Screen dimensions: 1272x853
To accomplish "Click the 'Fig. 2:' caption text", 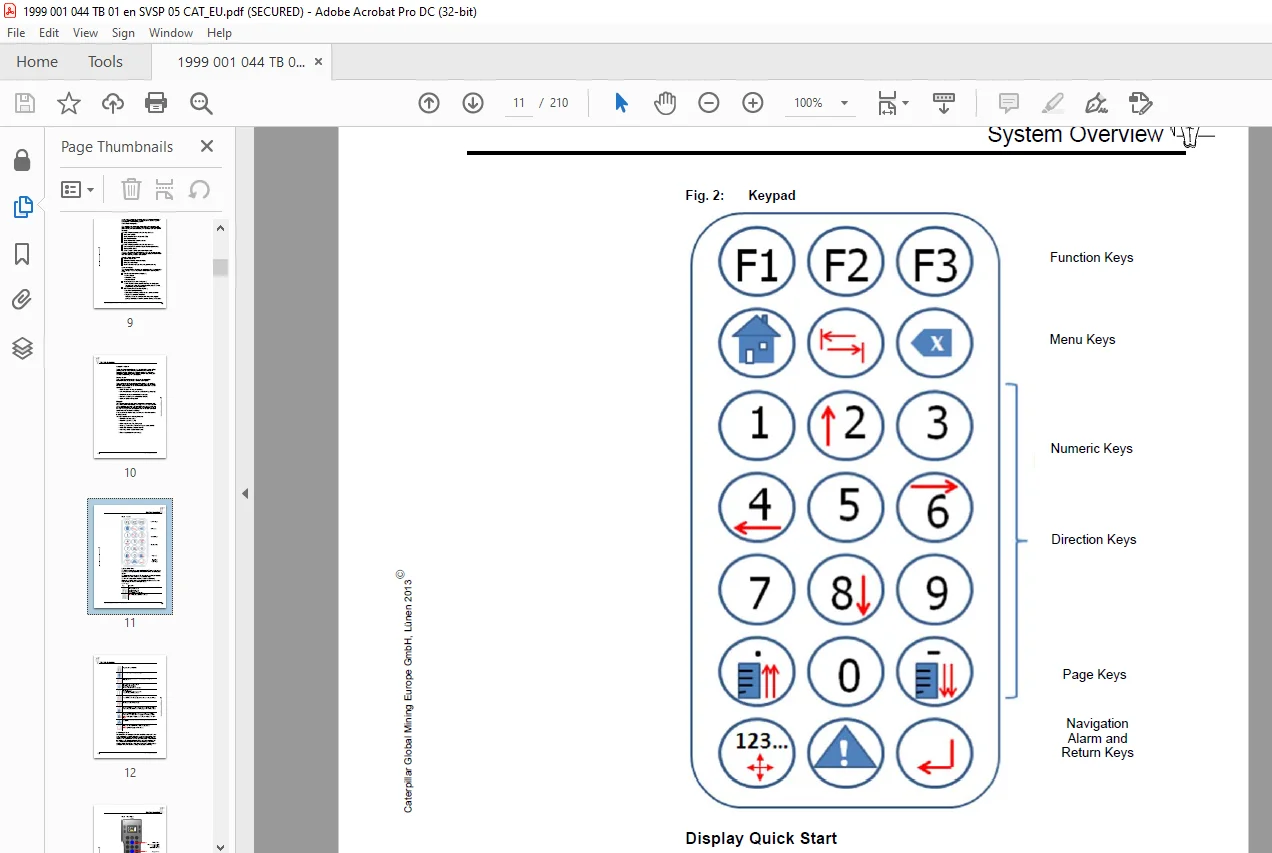I will [704, 195].
